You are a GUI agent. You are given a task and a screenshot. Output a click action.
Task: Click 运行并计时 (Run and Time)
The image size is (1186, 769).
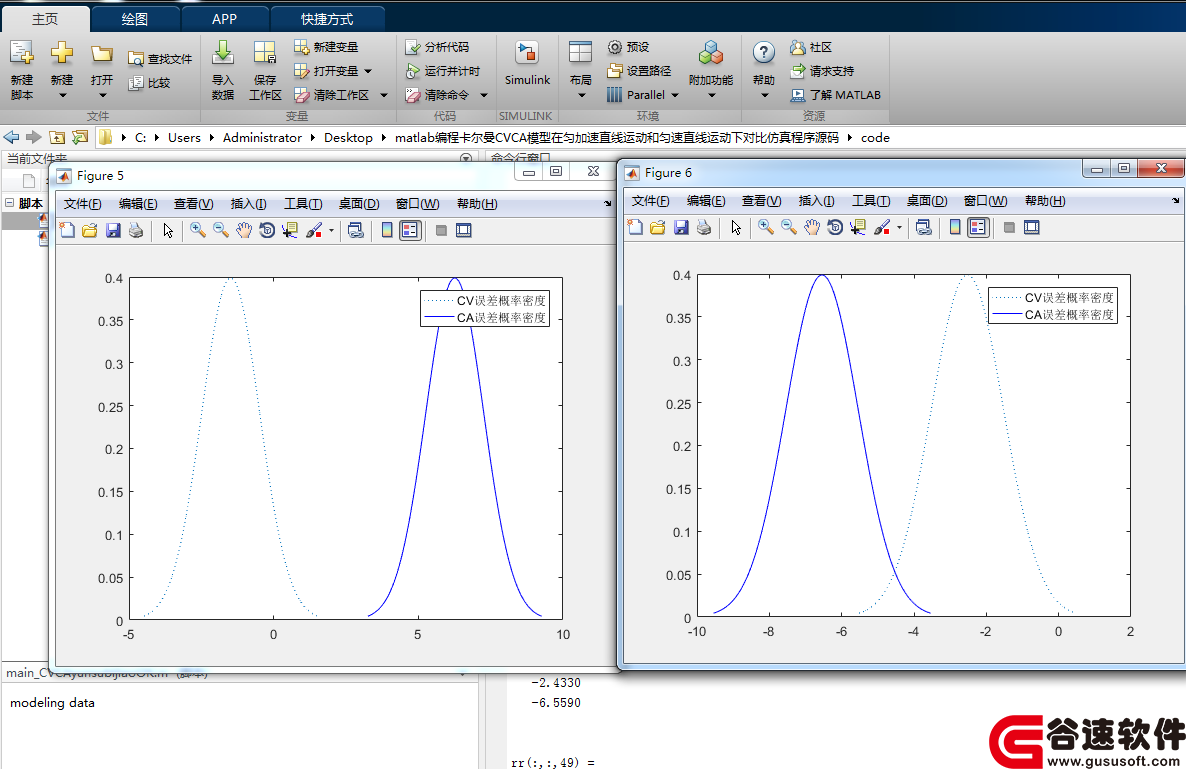tap(442, 71)
